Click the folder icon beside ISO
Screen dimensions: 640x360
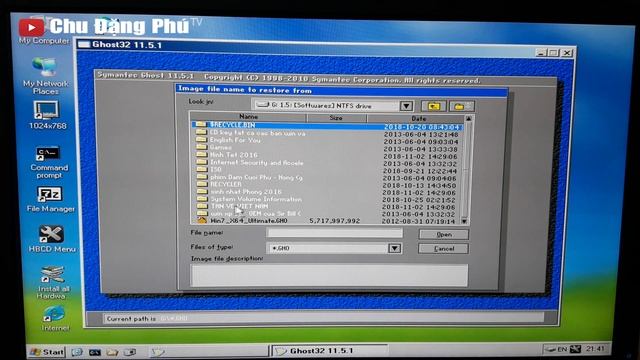[x=201, y=169]
